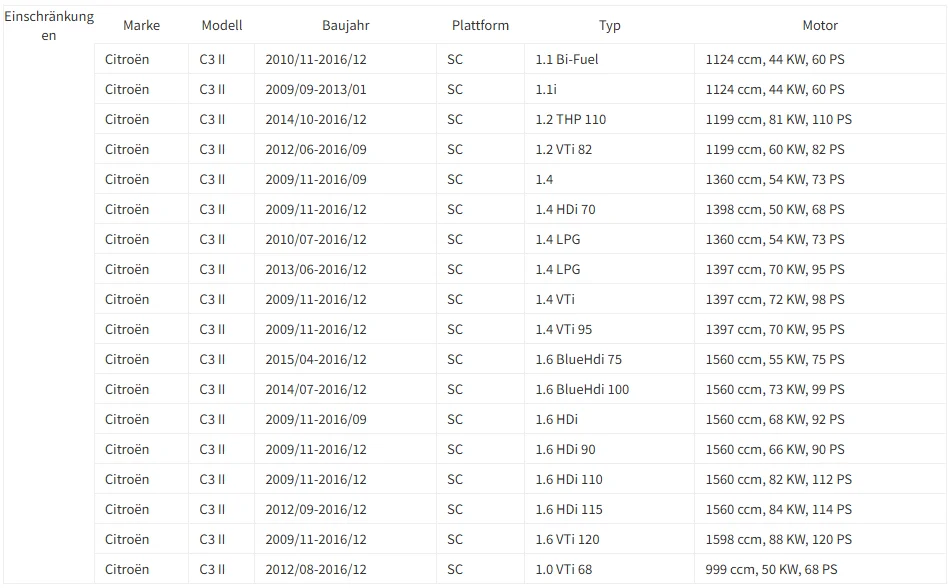951x588 pixels.
Task: Click C3 II in the 1.0 VTi 68 row
Action: point(212,569)
